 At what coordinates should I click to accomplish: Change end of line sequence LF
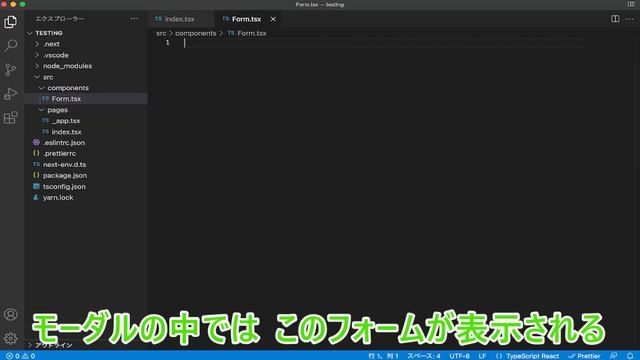[482, 356]
